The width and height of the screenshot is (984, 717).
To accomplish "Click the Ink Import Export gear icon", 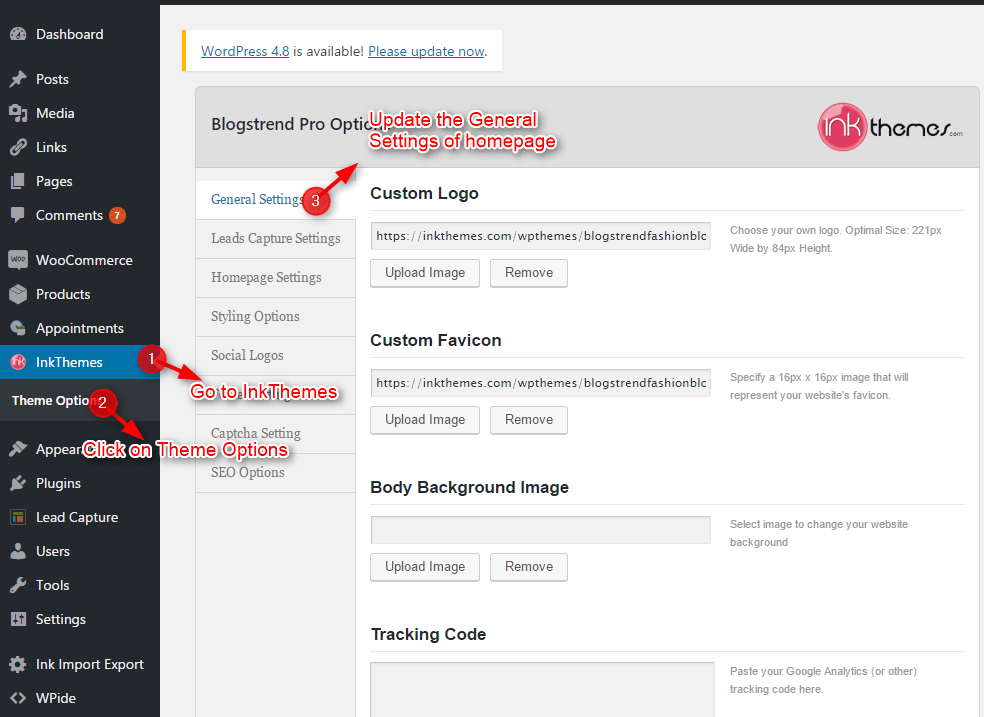I will tap(18, 664).
